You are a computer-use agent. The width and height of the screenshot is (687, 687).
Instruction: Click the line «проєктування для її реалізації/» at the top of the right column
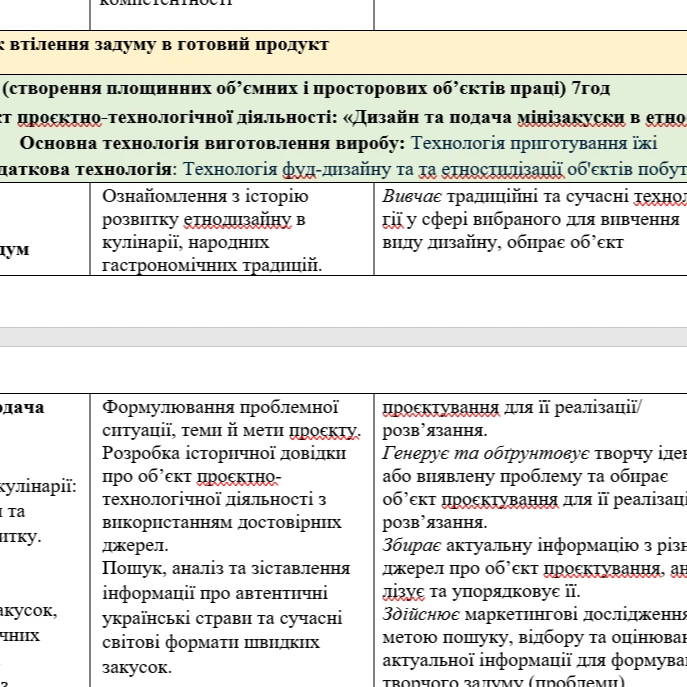(x=512, y=407)
